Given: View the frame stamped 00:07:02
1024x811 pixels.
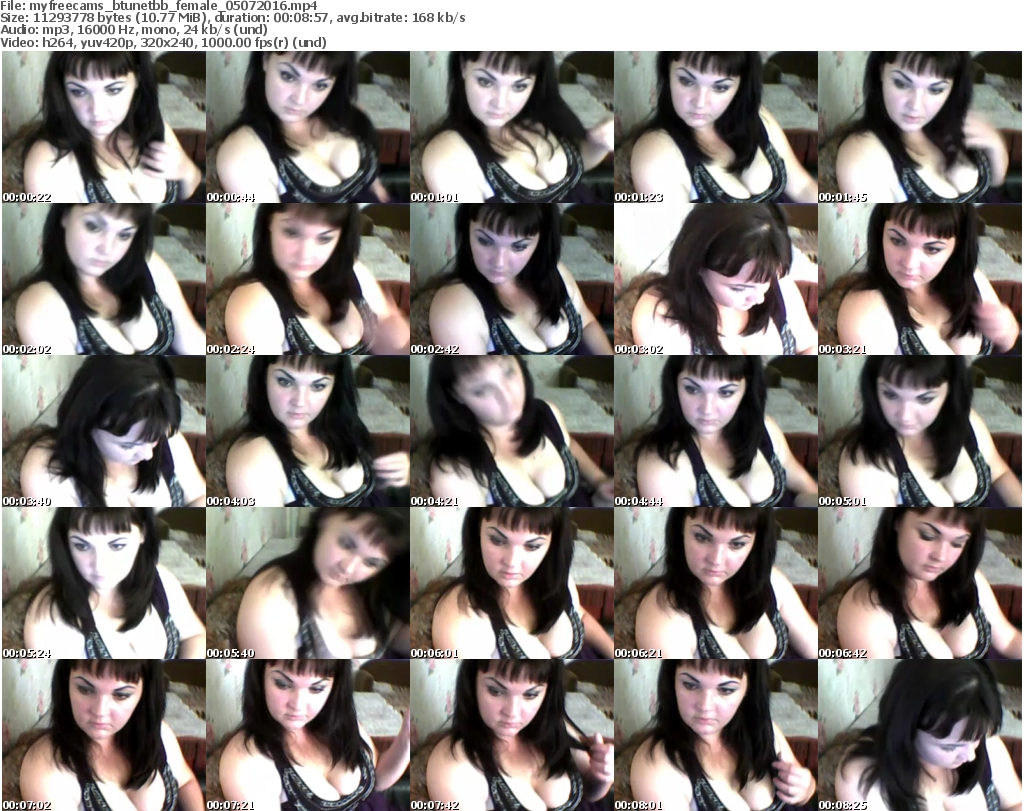Looking at the screenshot, I should coord(104,735).
